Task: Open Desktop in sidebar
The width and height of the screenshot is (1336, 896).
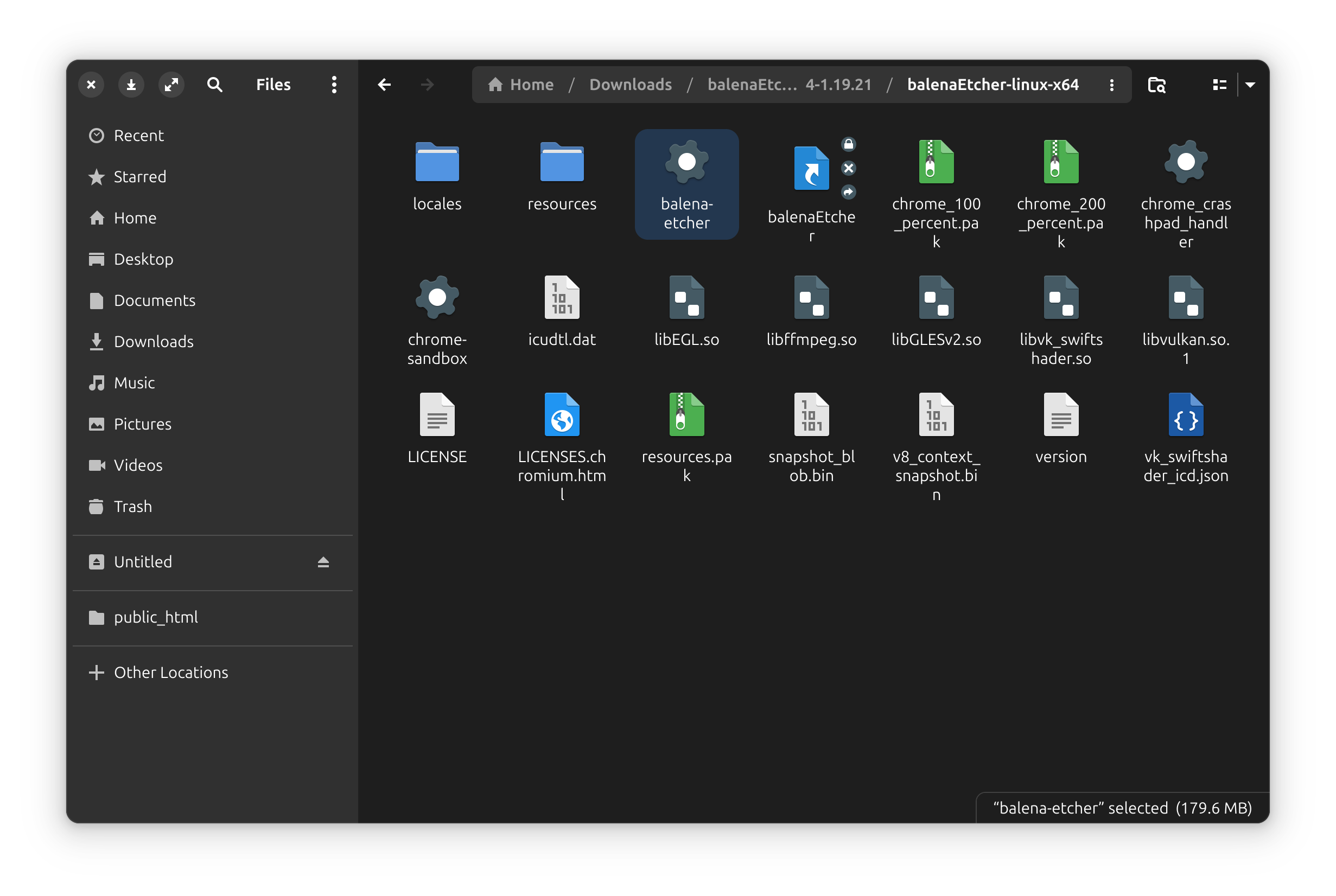Action: (x=213, y=259)
